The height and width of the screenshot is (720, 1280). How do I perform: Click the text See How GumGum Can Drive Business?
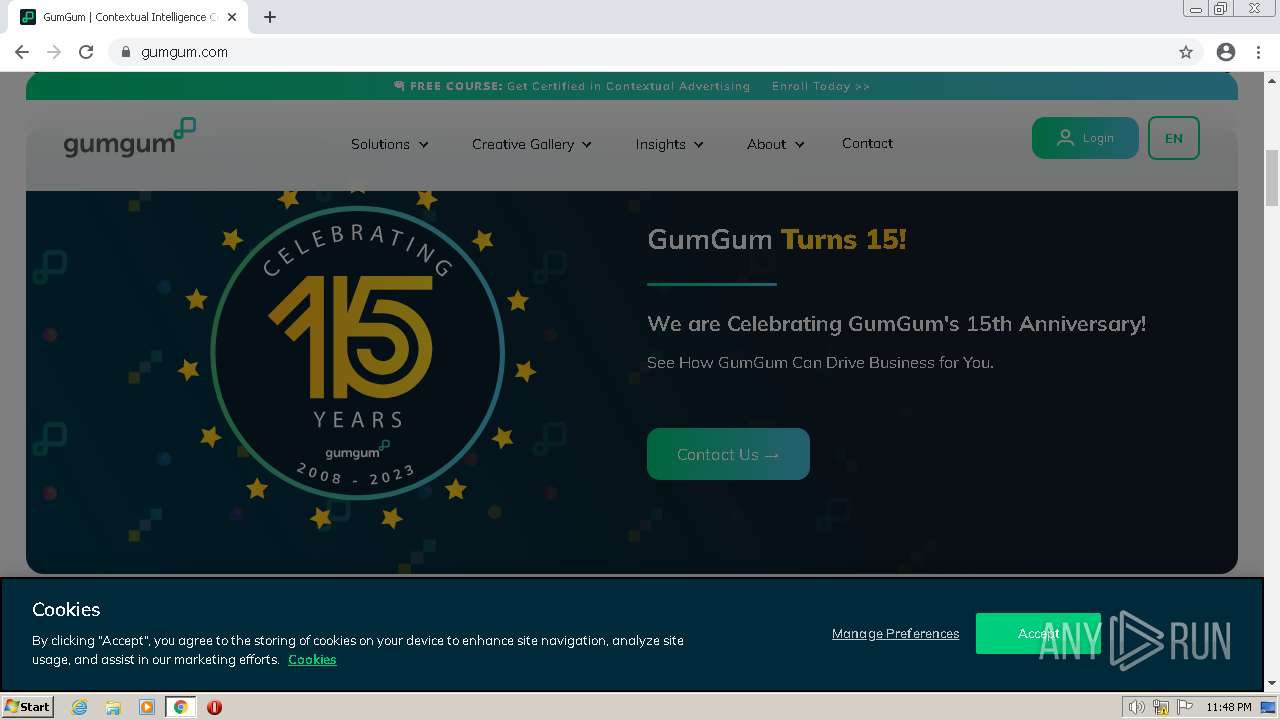(820, 362)
